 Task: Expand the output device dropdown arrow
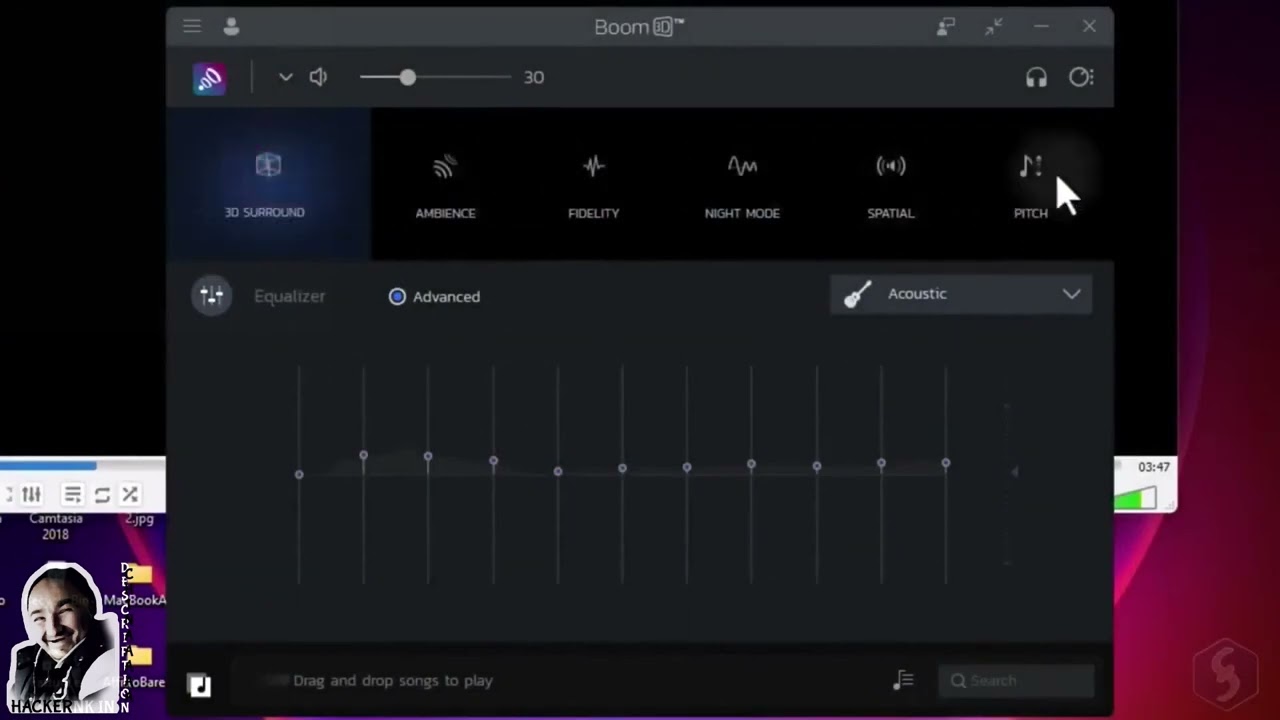pyautogui.click(x=285, y=77)
